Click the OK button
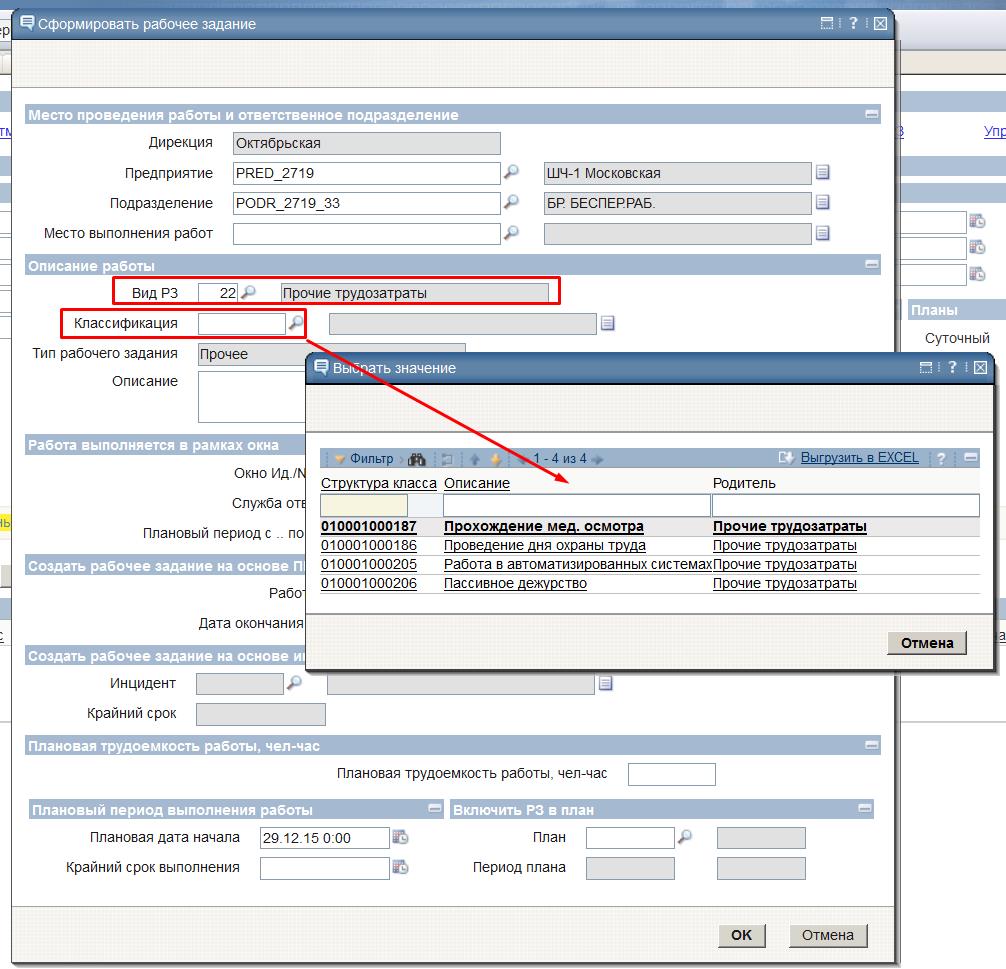This screenshot has height=969, width=1006. pyautogui.click(x=741, y=935)
